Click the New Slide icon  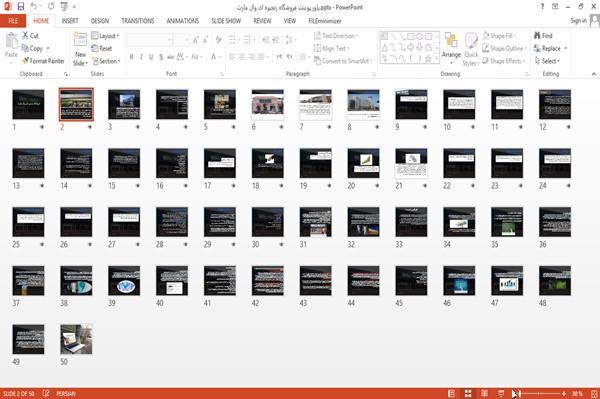point(80,40)
